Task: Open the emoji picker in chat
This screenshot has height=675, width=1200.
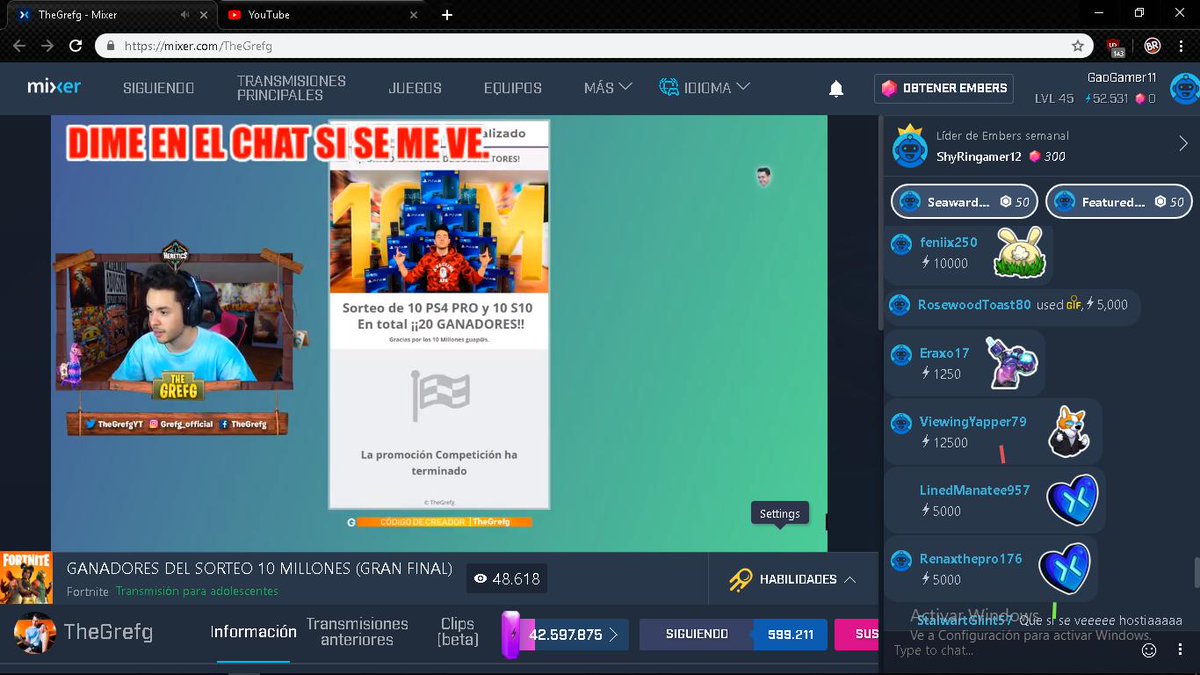Action: coord(1149,650)
